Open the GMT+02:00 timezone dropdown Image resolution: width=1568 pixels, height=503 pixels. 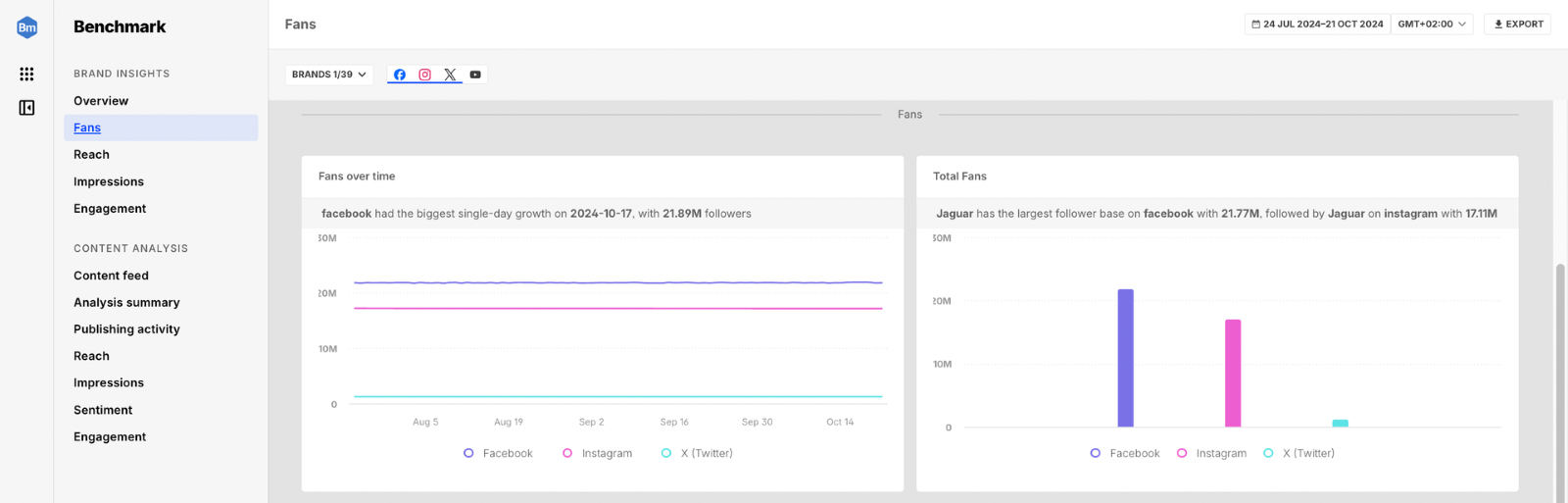pyautogui.click(x=1432, y=25)
